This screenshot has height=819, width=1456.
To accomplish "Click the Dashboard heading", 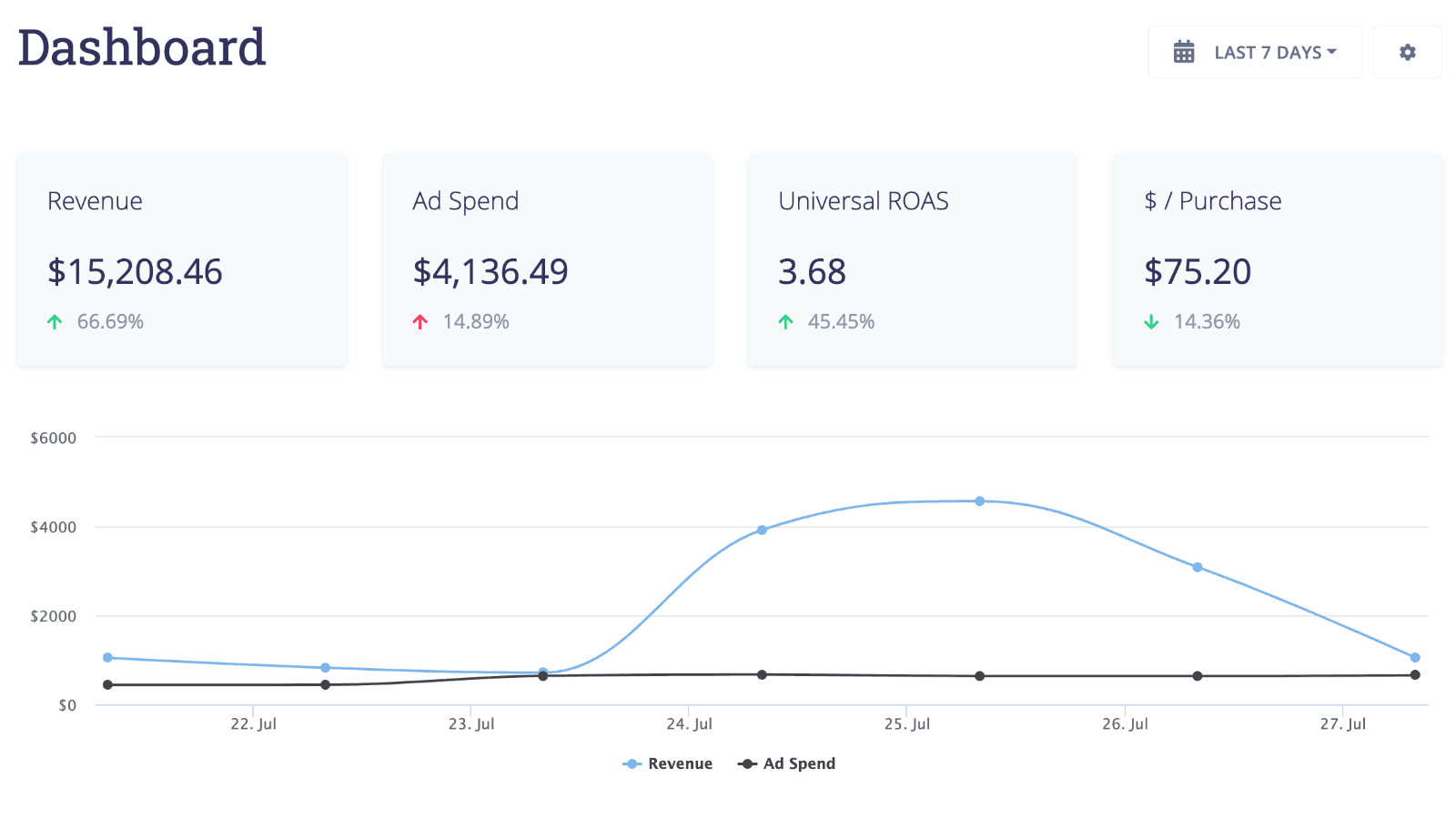I will 141,47.
